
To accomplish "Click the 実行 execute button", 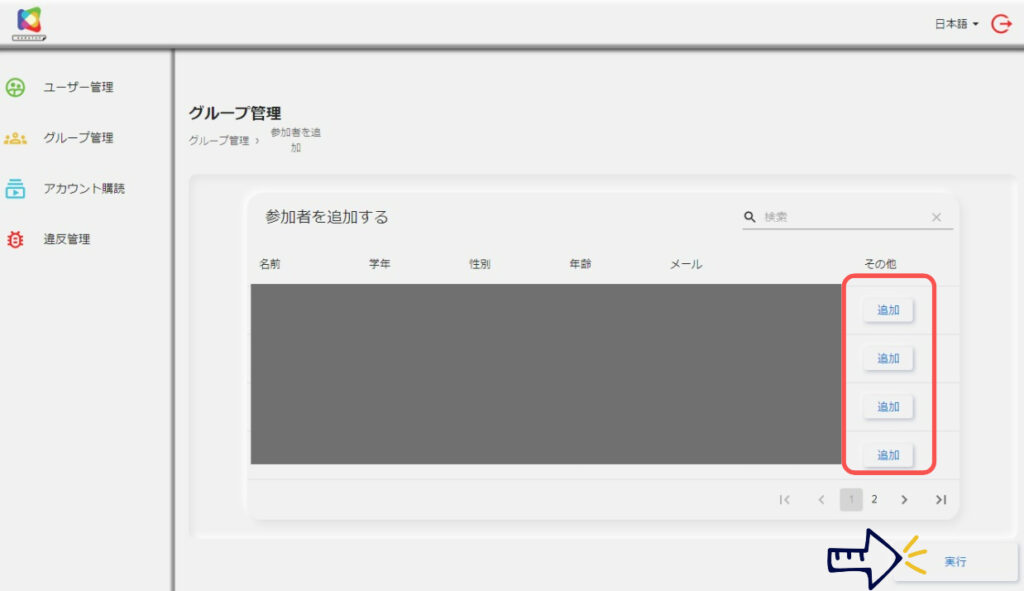I will coord(955,562).
